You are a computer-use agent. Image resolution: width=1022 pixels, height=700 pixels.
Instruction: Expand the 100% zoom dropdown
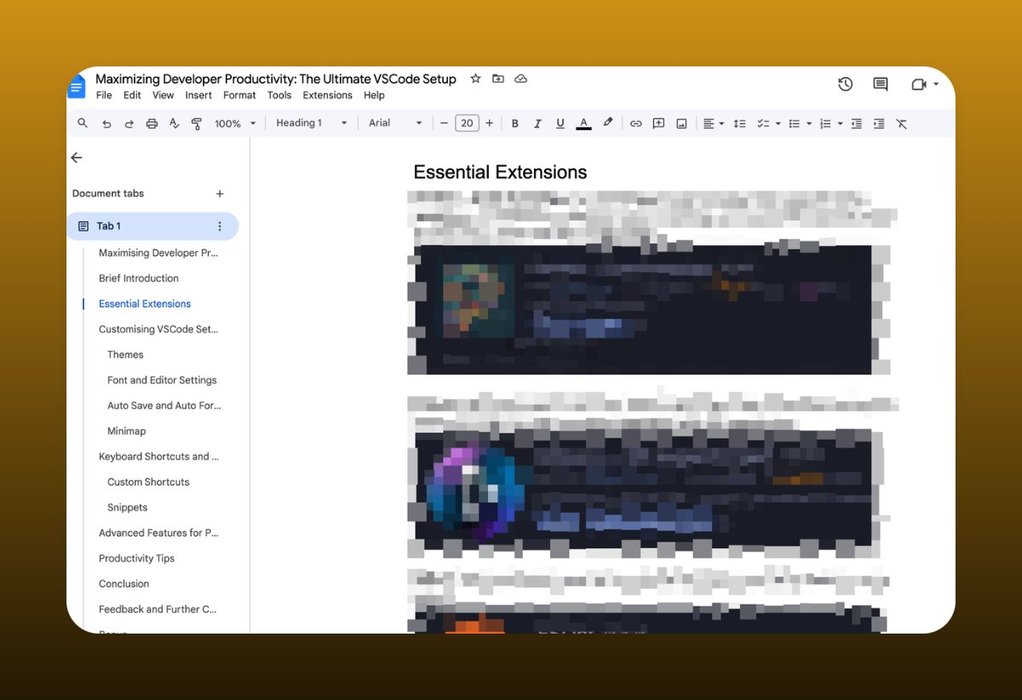tap(235, 123)
